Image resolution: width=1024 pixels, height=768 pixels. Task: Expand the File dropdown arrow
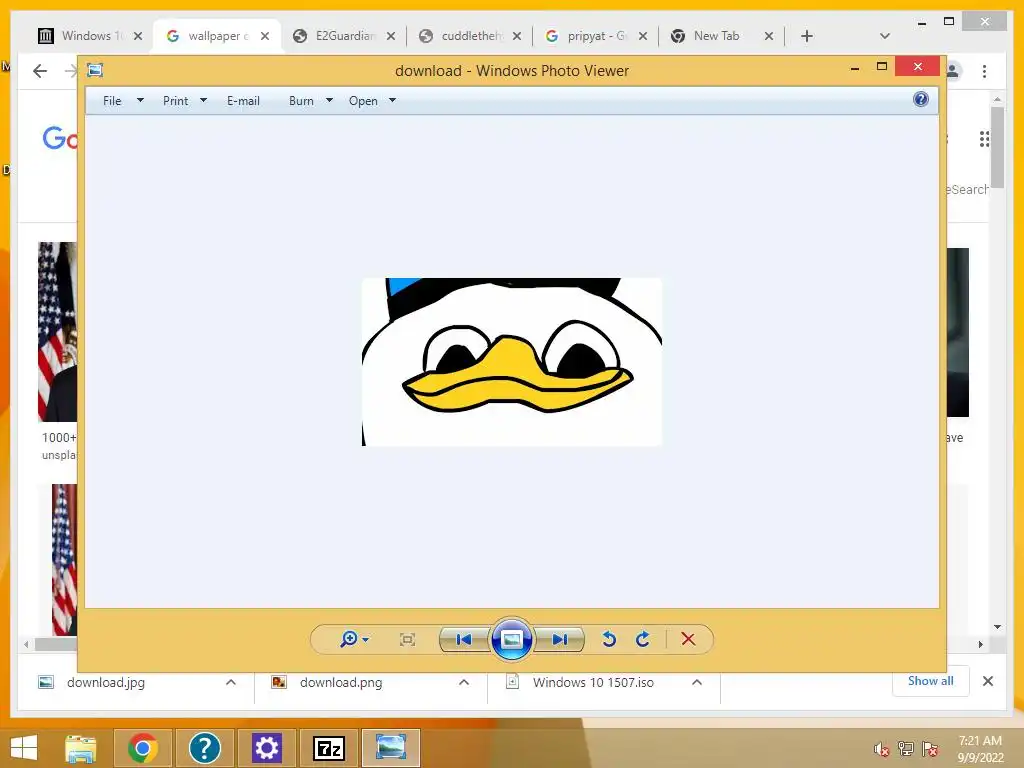click(140, 101)
